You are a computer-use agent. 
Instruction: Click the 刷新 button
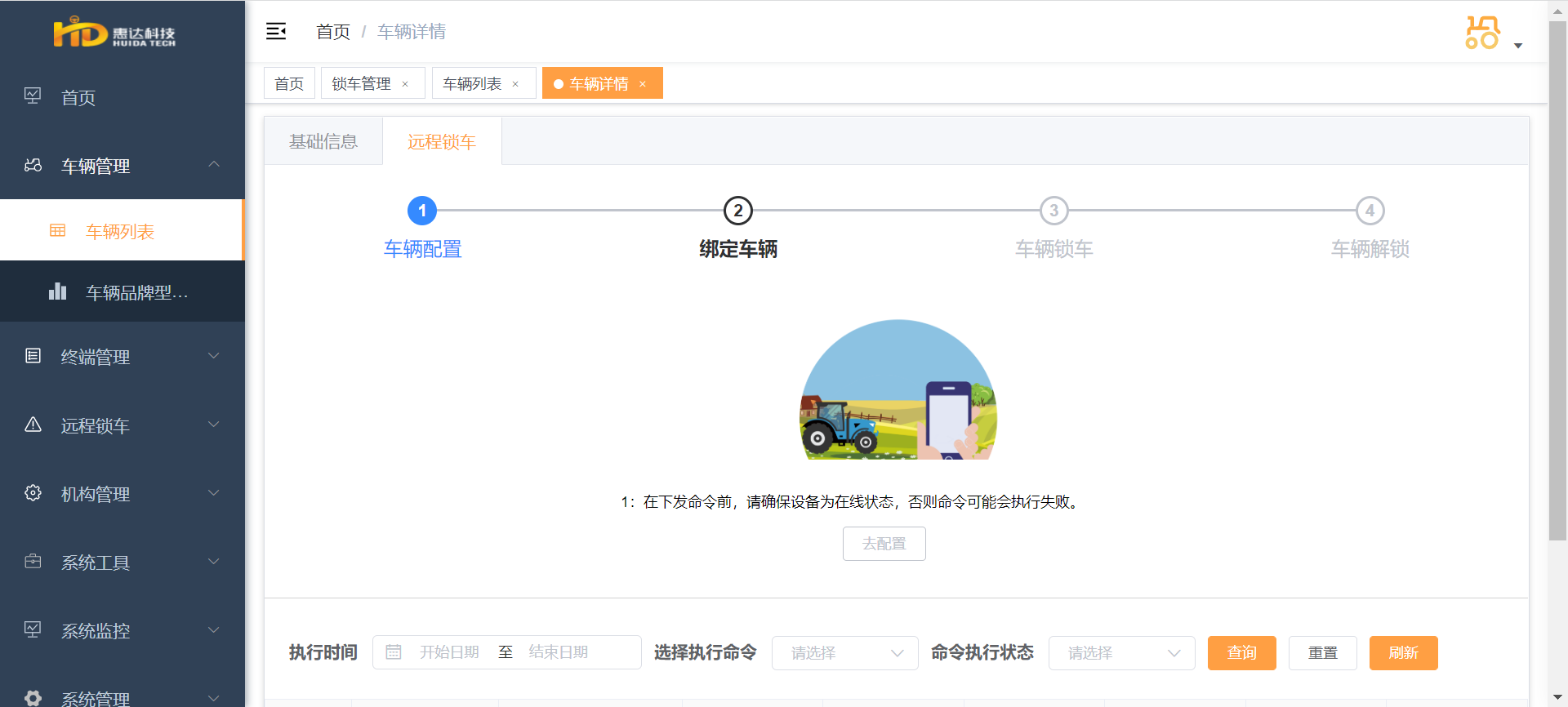1404,653
